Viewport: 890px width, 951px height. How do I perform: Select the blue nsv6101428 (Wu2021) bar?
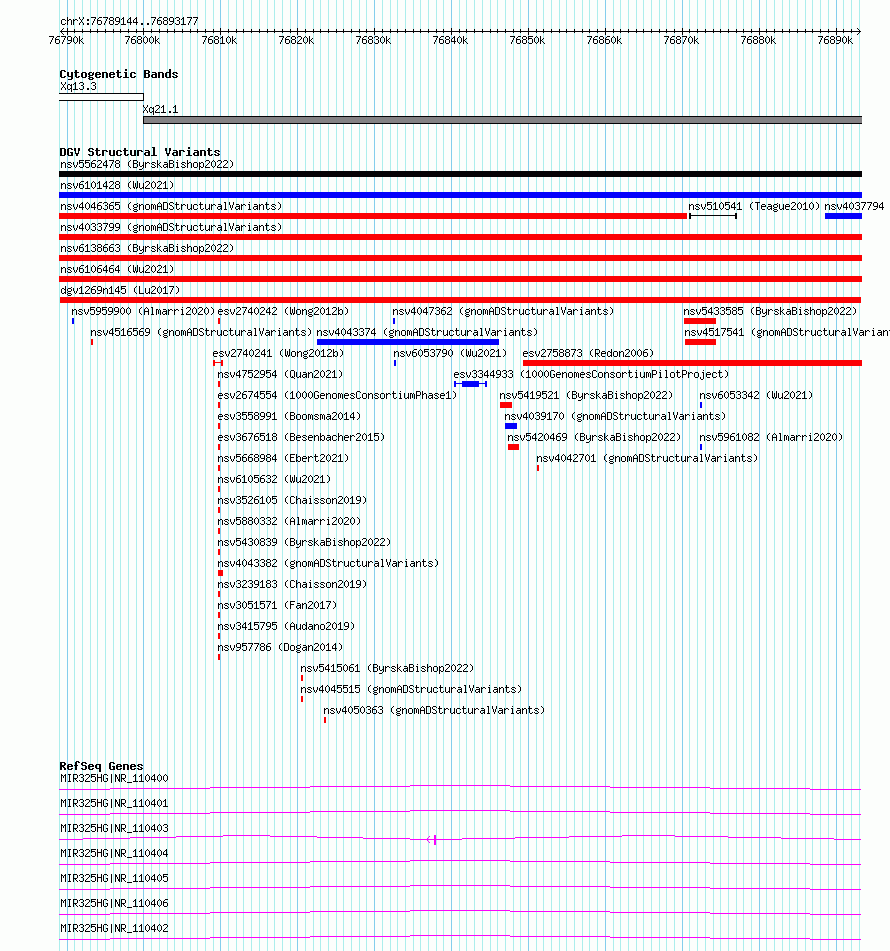click(x=460, y=195)
